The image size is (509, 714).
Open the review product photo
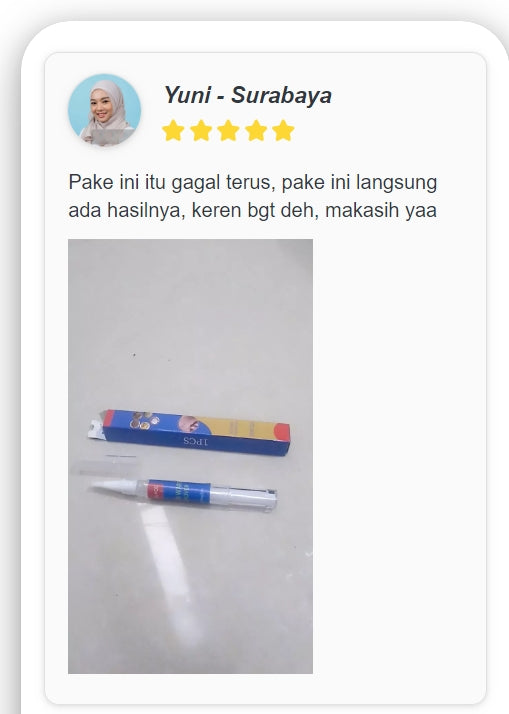pos(190,456)
